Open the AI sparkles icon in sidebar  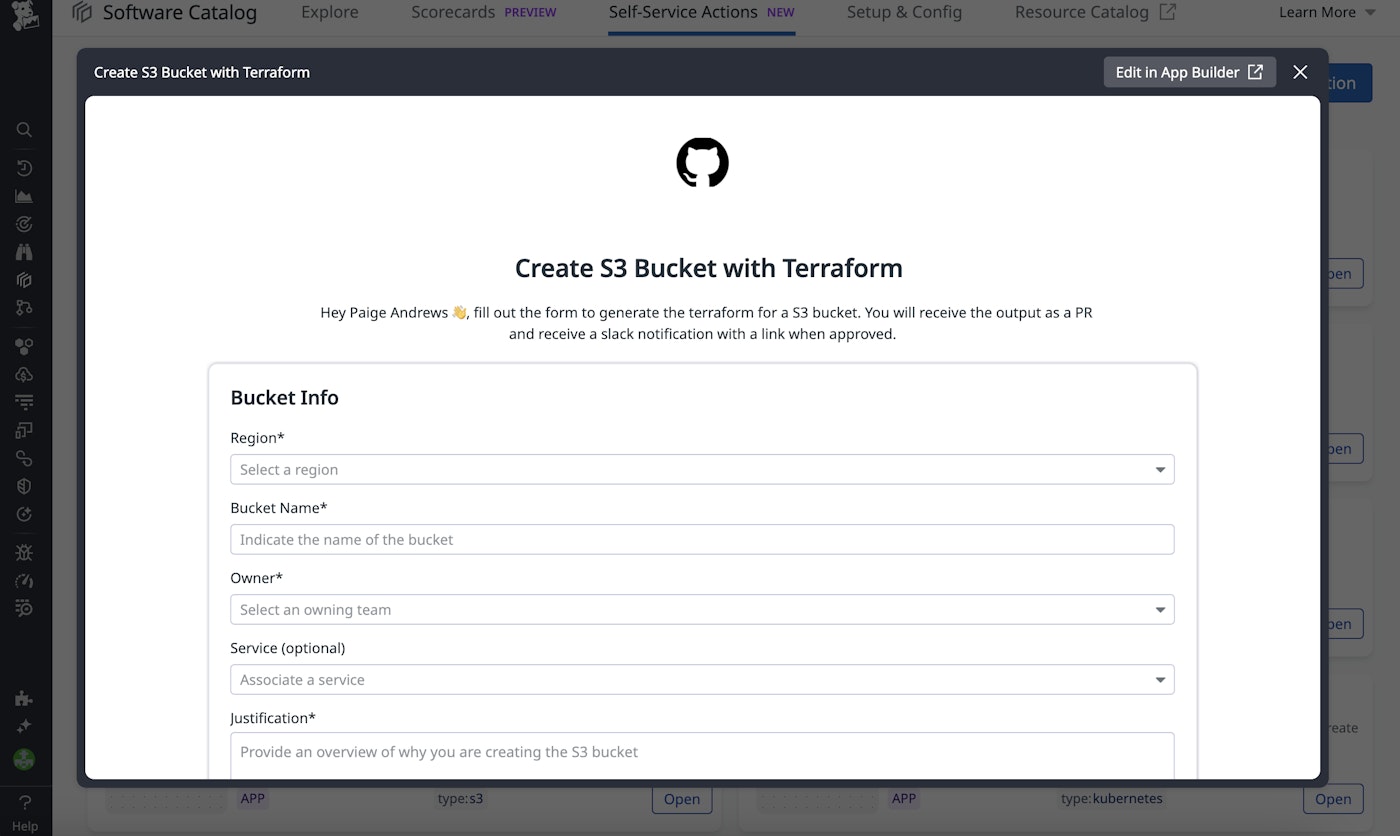(25, 726)
